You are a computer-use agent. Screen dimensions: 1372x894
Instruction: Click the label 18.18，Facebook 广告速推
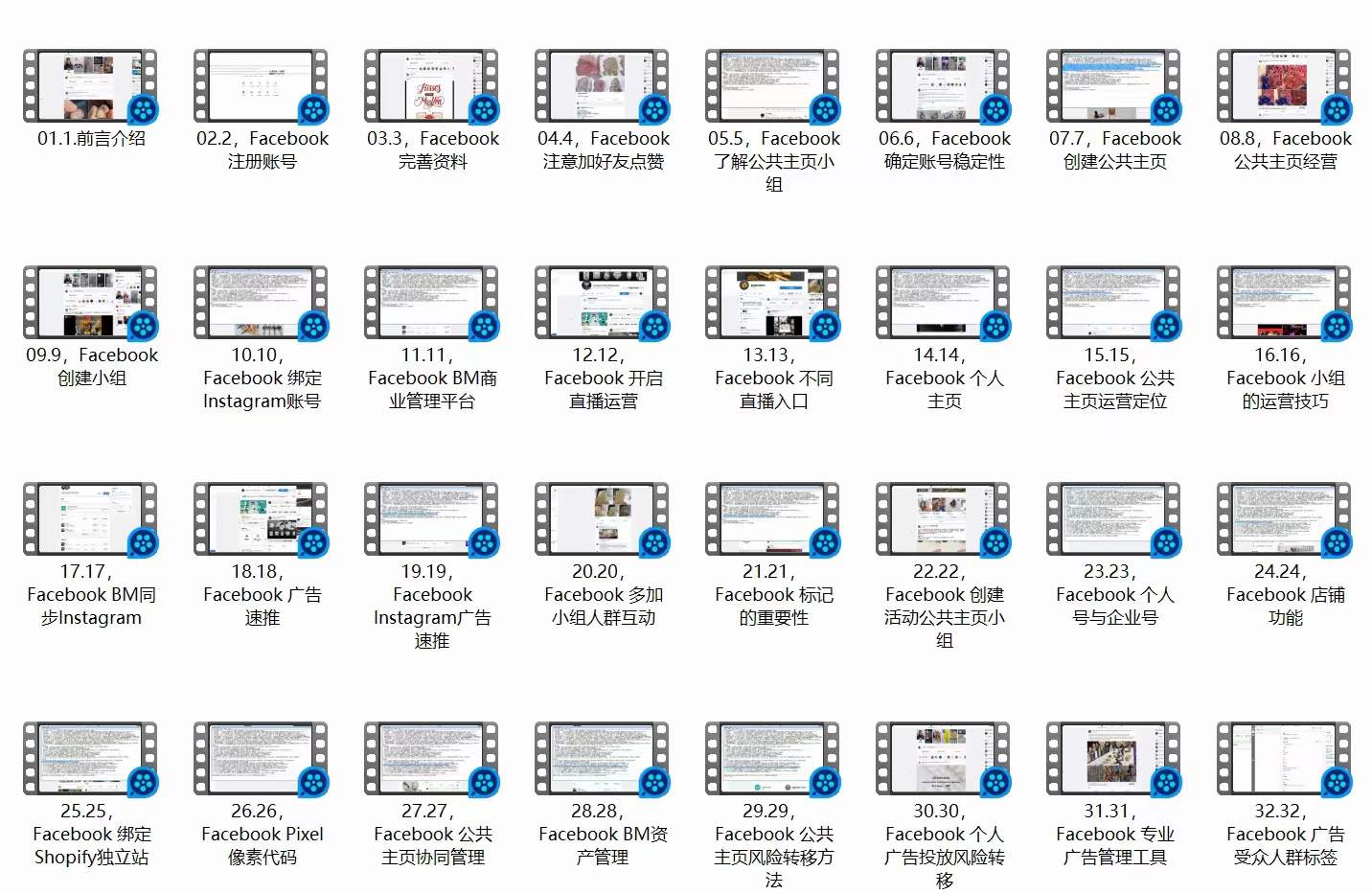[262, 595]
